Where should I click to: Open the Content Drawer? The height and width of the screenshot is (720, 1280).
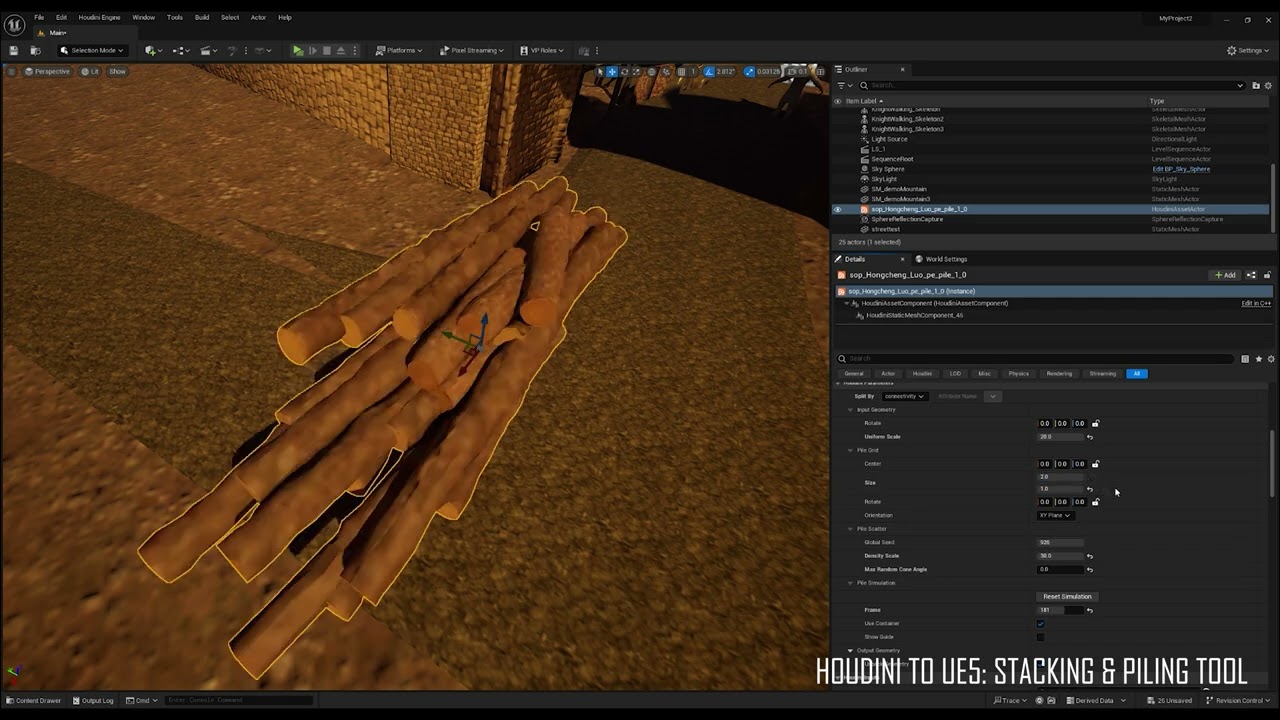[x=33, y=700]
